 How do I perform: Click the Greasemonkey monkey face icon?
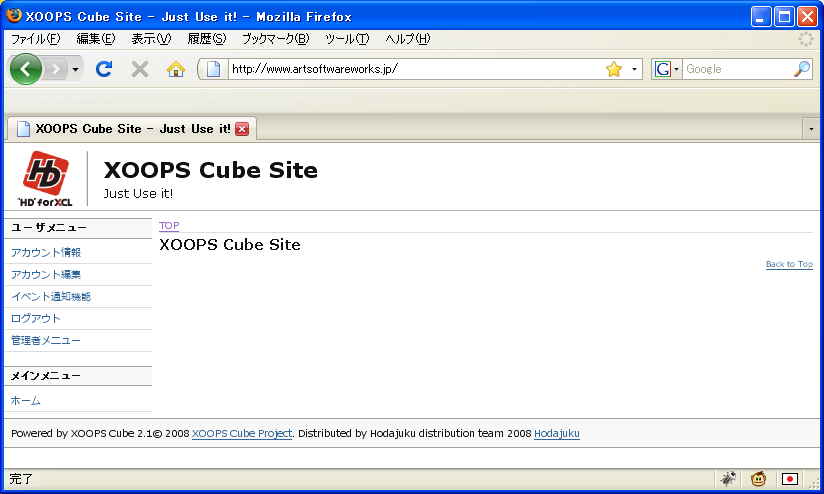pos(759,479)
